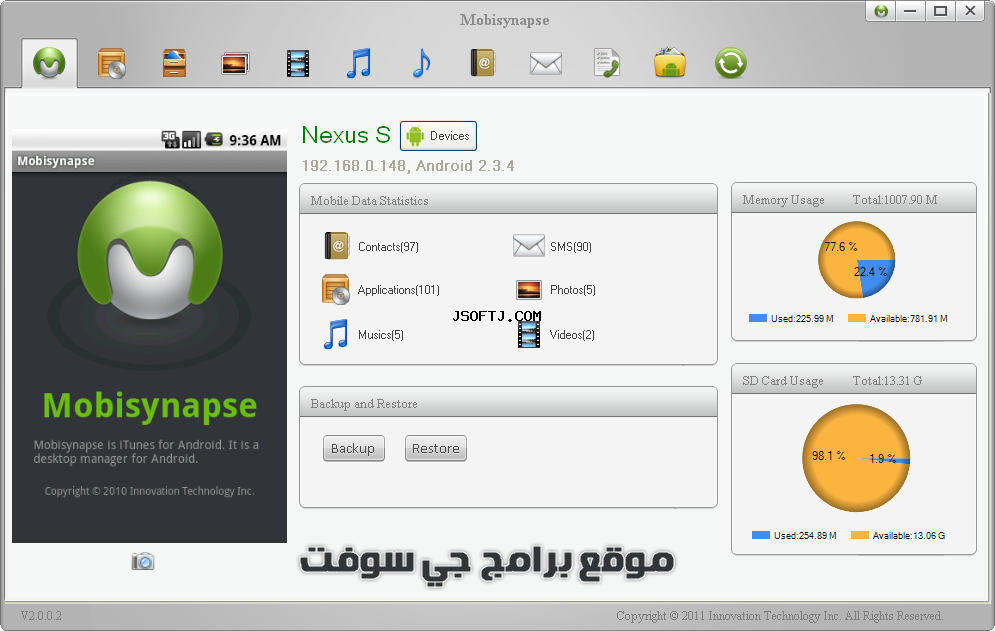Open the SMS(90) link
The width and height of the screenshot is (995, 631).
[x=571, y=246]
